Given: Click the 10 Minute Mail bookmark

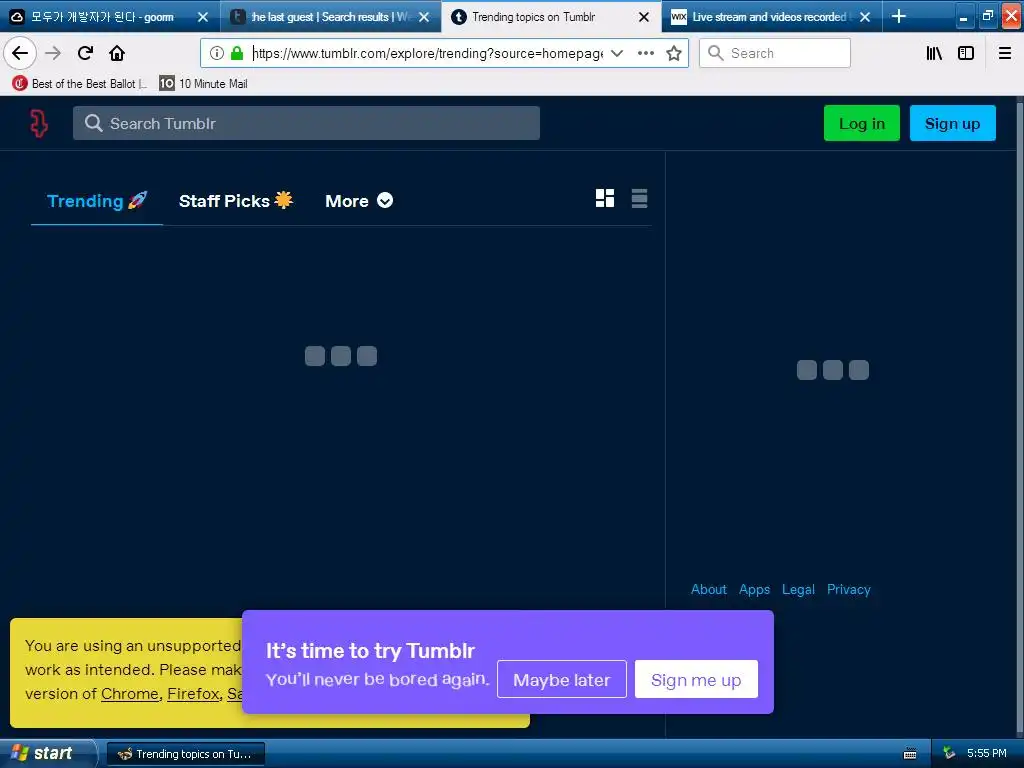Looking at the screenshot, I should click(x=204, y=84).
